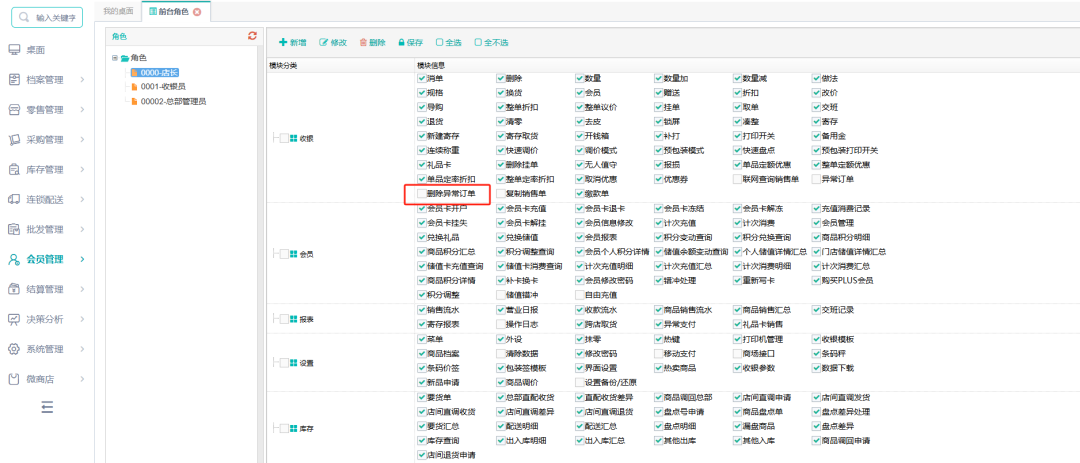Click the 全不选 button
The height and width of the screenshot is (463, 1080).
tap(492, 43)
